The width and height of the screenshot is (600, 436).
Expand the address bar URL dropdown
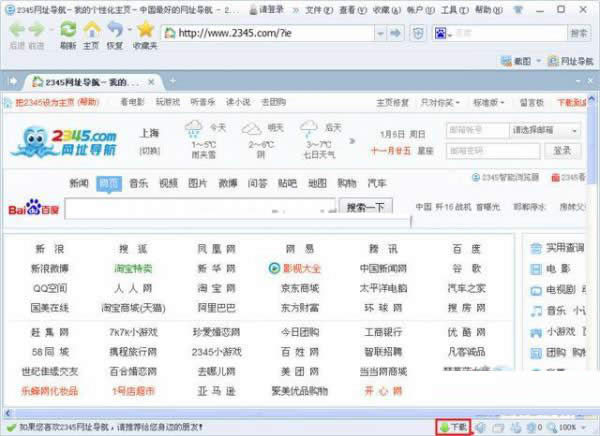[x=380, y=33]
